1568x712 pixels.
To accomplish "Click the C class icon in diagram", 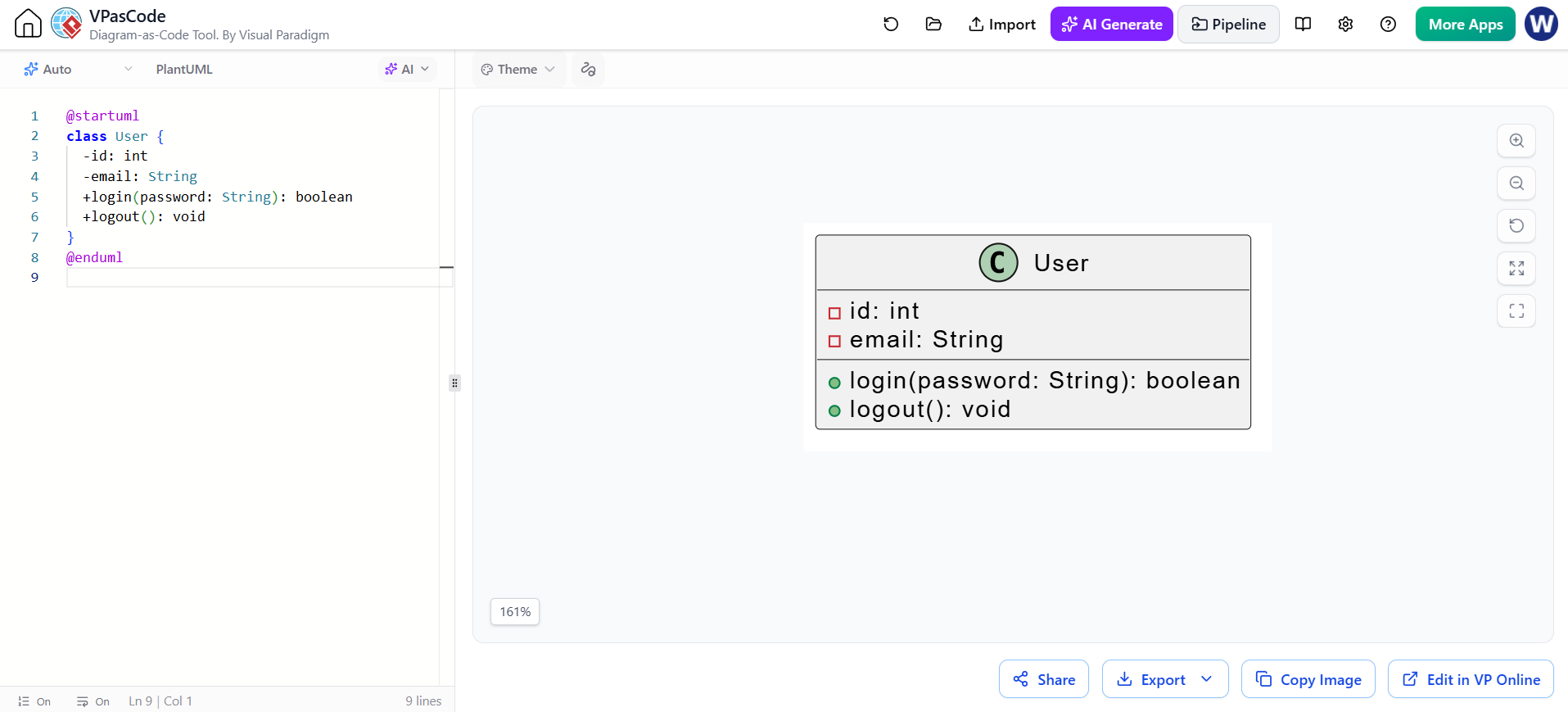I will coord(998,262).
